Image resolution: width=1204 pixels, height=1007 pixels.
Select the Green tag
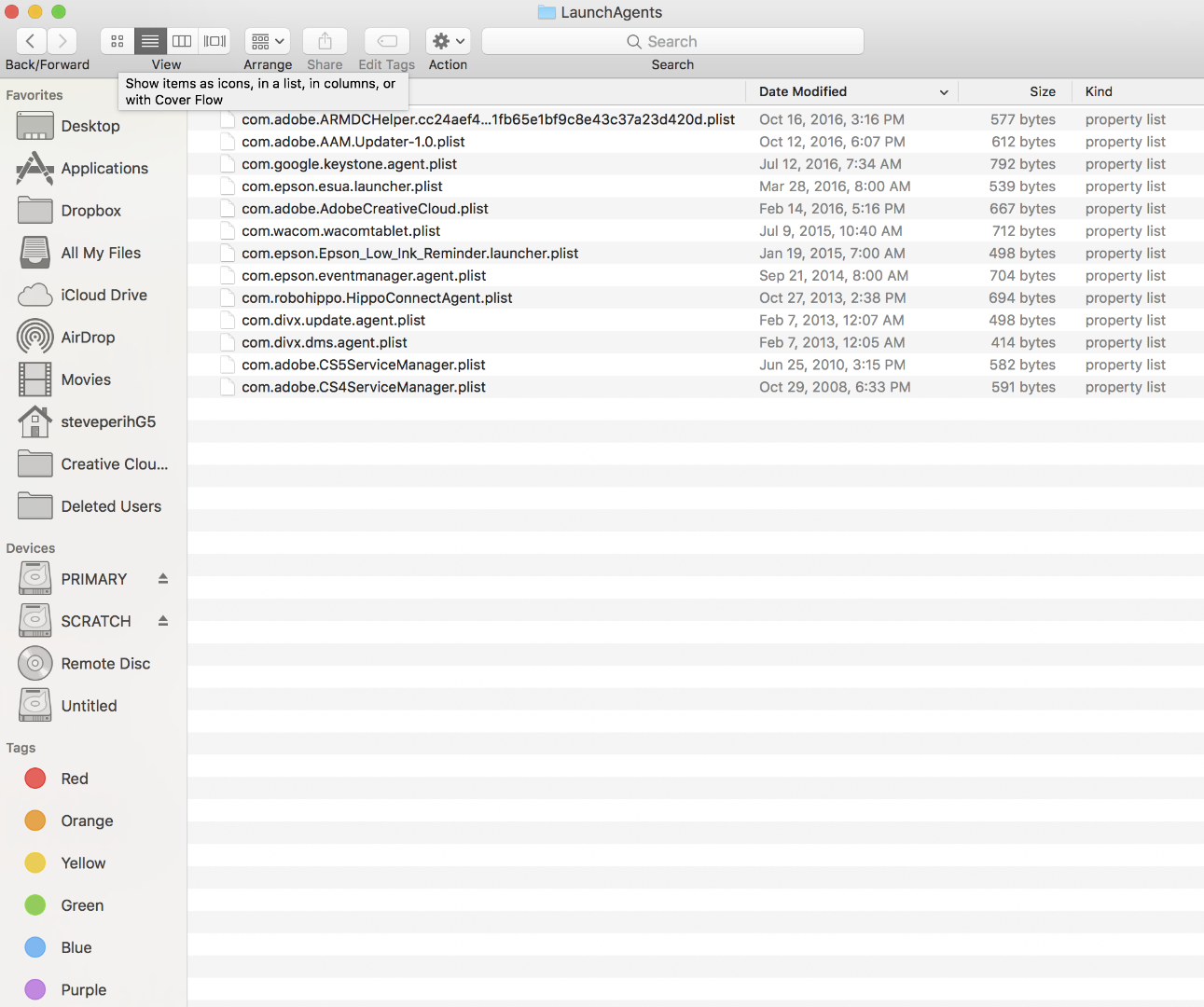[82, 904]
